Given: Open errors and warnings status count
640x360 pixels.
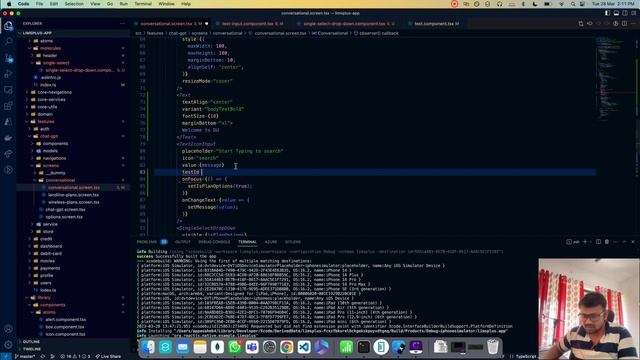Looking at the screenshot, I should [76, 356].
